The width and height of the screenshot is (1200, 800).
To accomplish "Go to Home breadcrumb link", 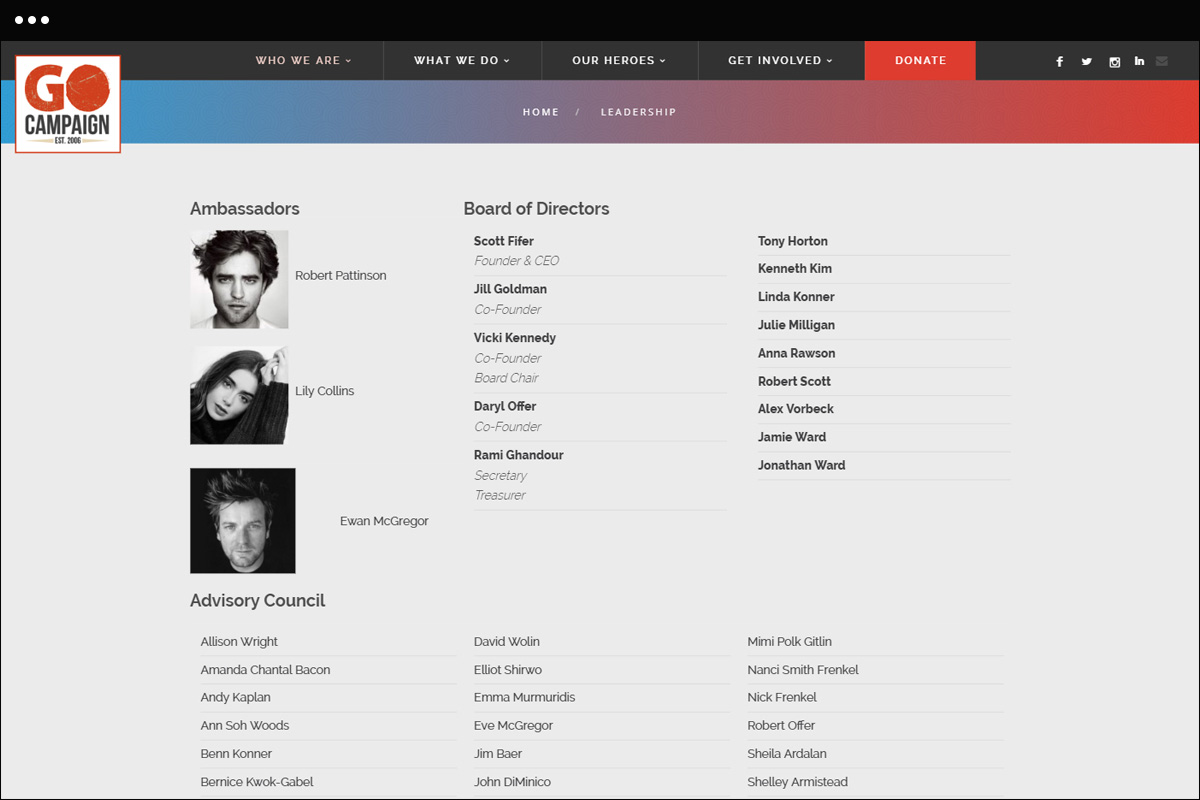I will click(541, 112).
